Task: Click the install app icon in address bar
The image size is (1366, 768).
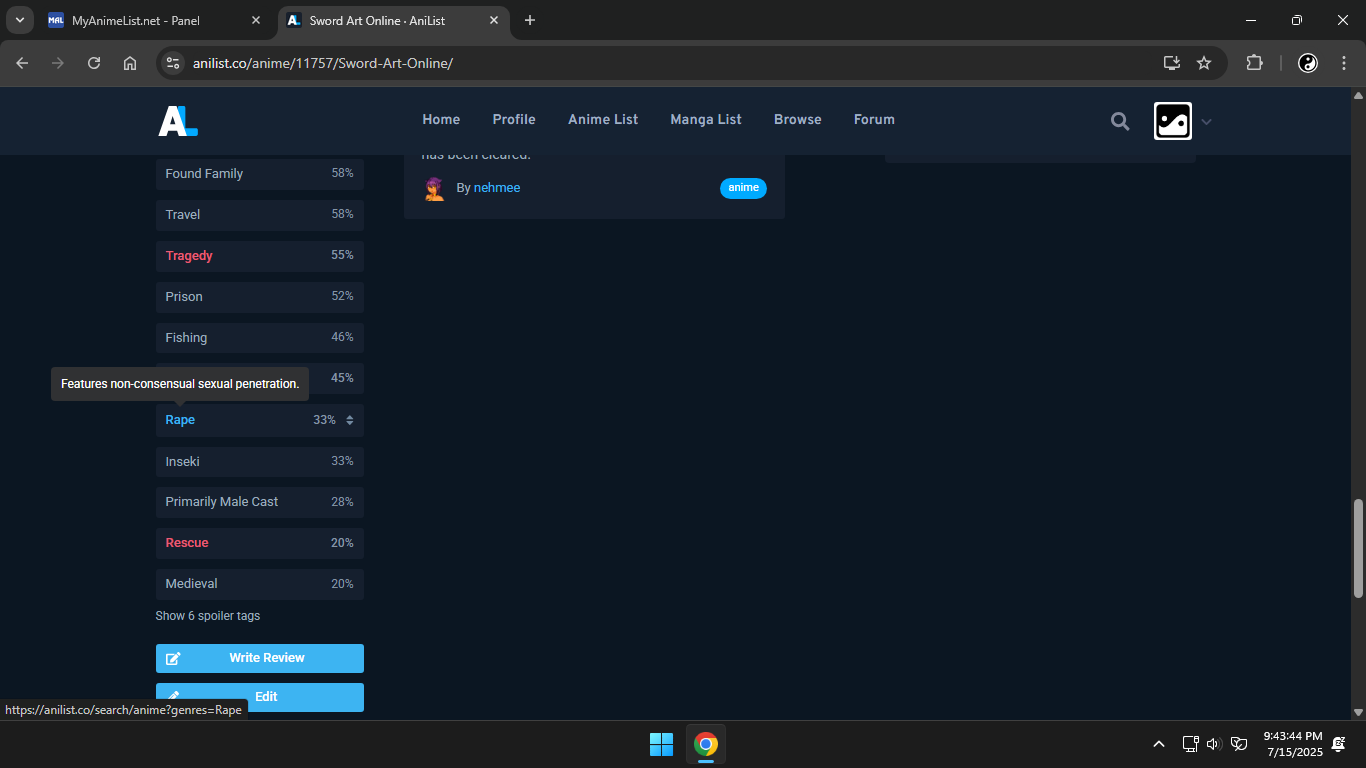Action: (1172, 63)
